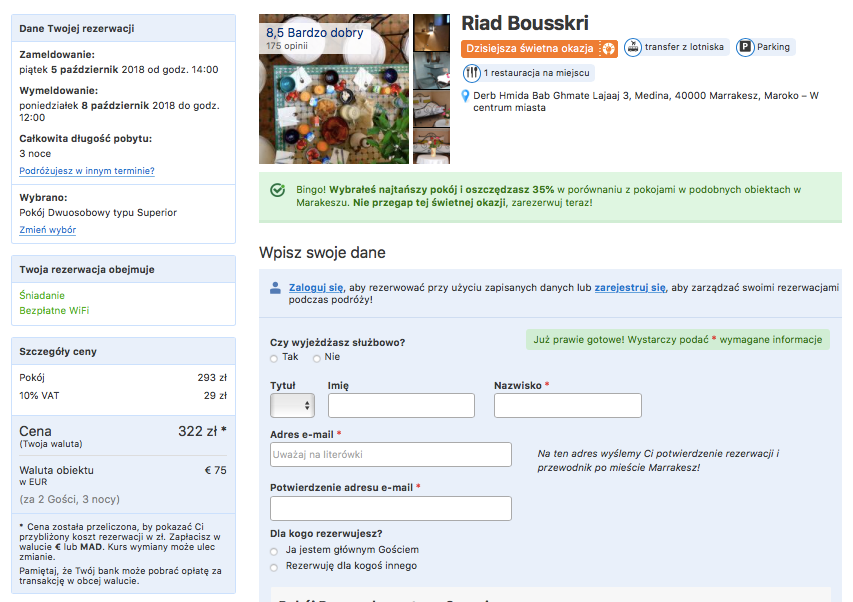This screenshot has width=853, height=602.
Task: Click into the Adres e-mail field
Action: click(x=391, y=455)
